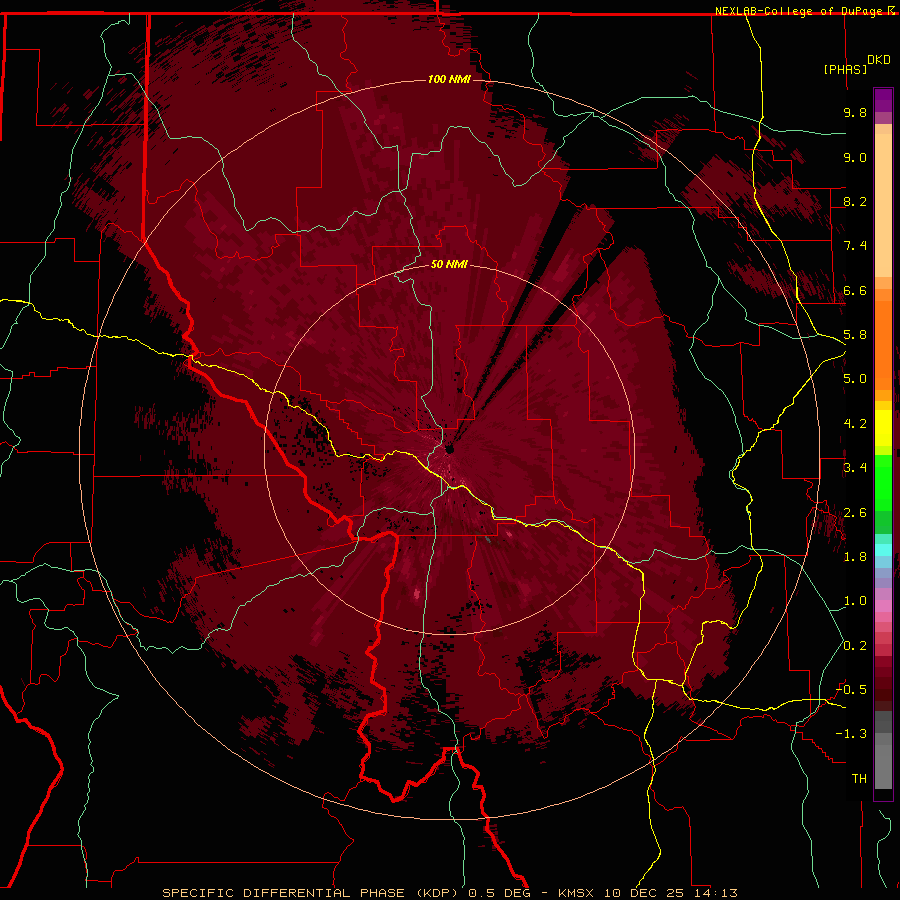
Task: Click the [PHAS] label near the legend
Action: pyautogui.click(x=845, y=69)
